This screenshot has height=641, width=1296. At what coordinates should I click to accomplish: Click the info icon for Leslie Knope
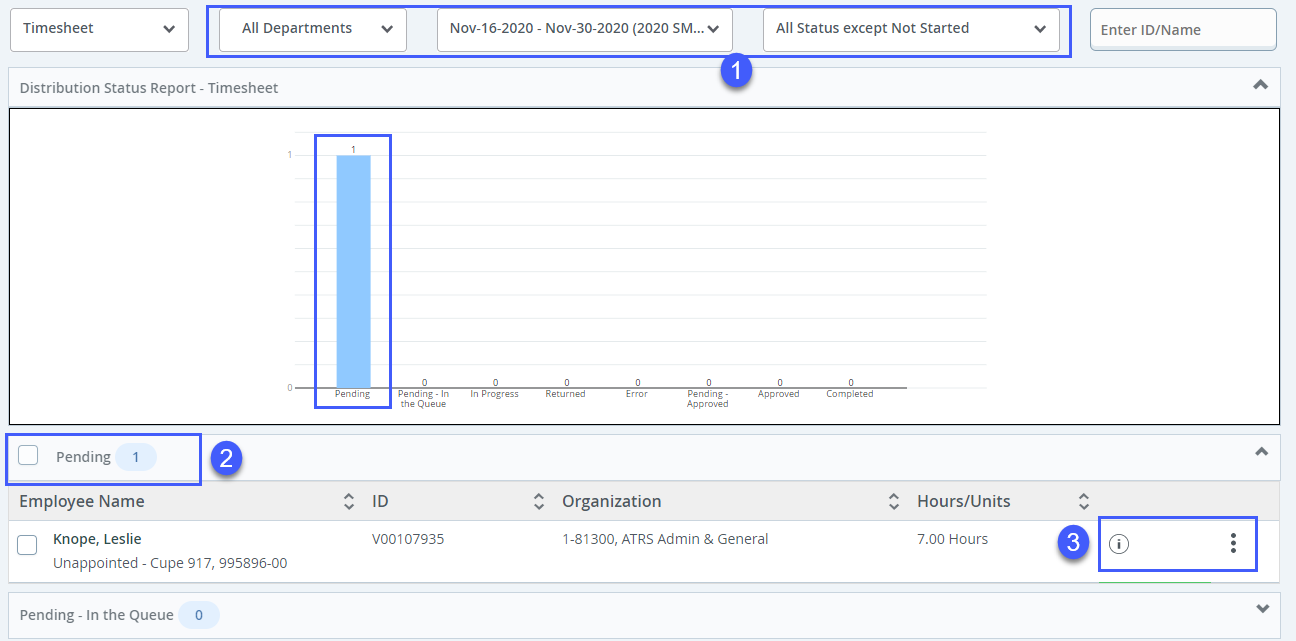tap(1119, 543)
